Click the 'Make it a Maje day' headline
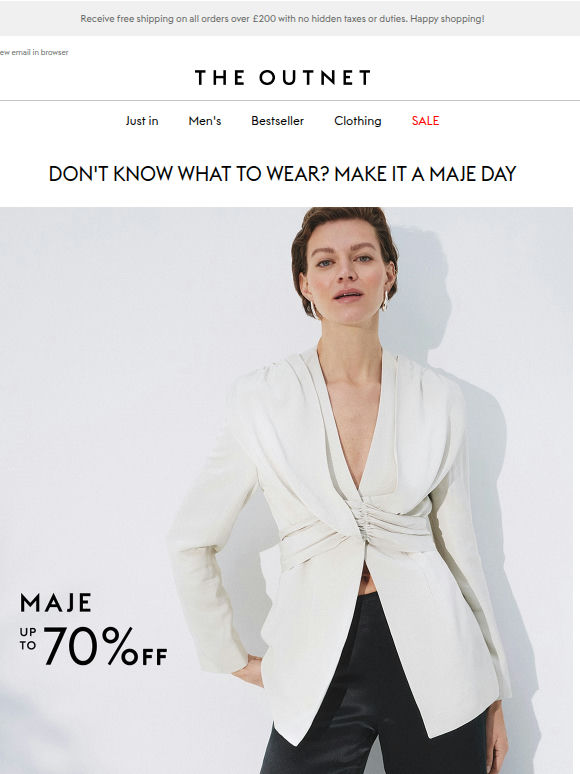The image size is (580, 774). click(x=282, y=174)
